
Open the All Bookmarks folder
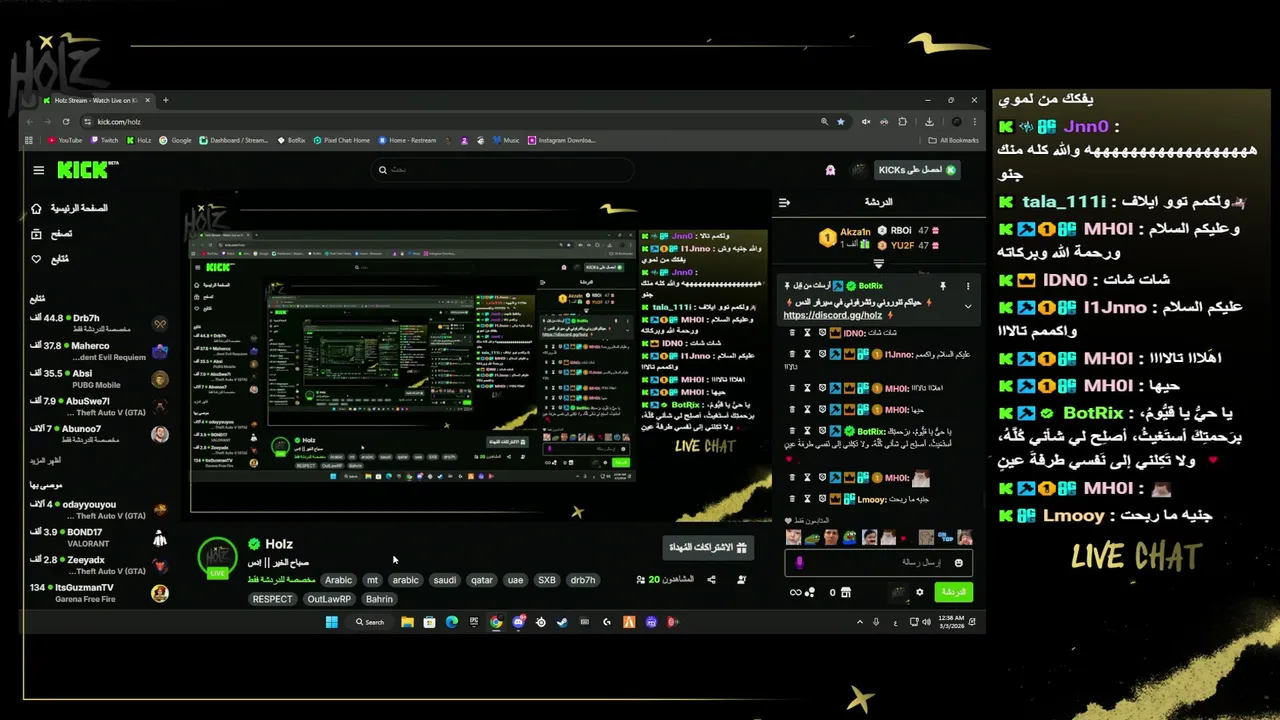point(953,140)
